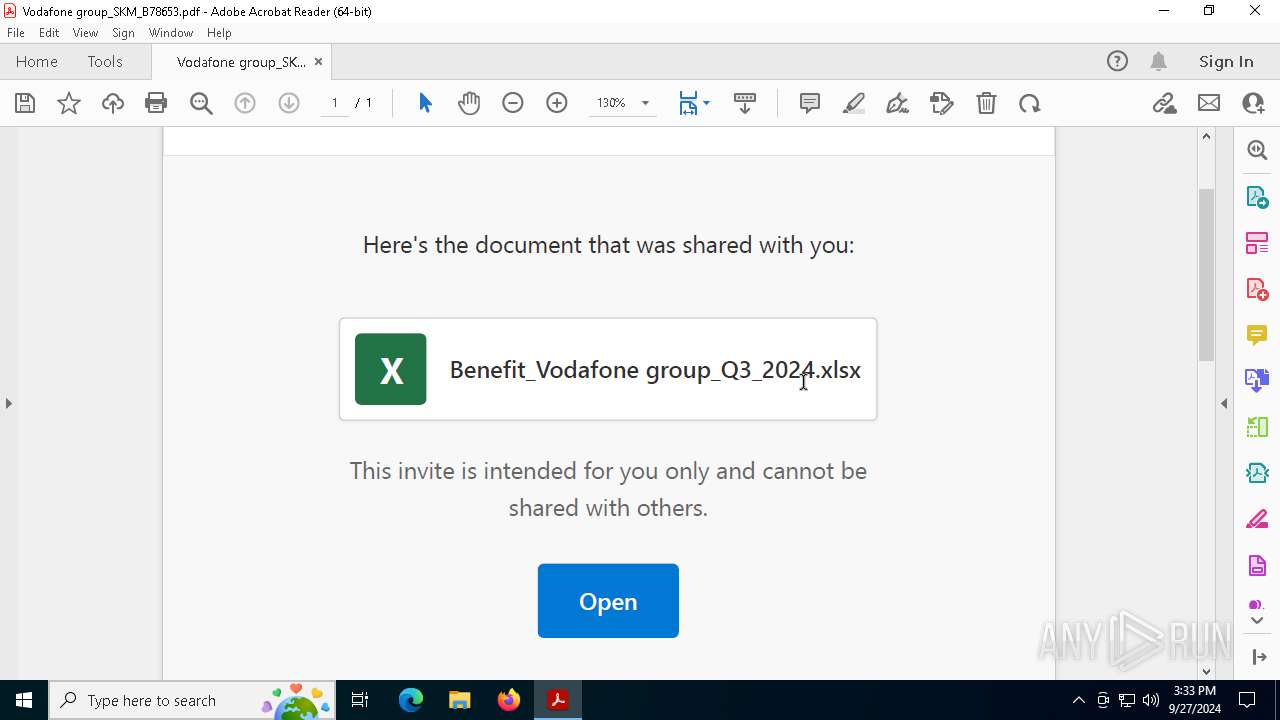Click Sign In
Screen dimensions: 1280x720
pyautogui.click(x=1226, y=61)
